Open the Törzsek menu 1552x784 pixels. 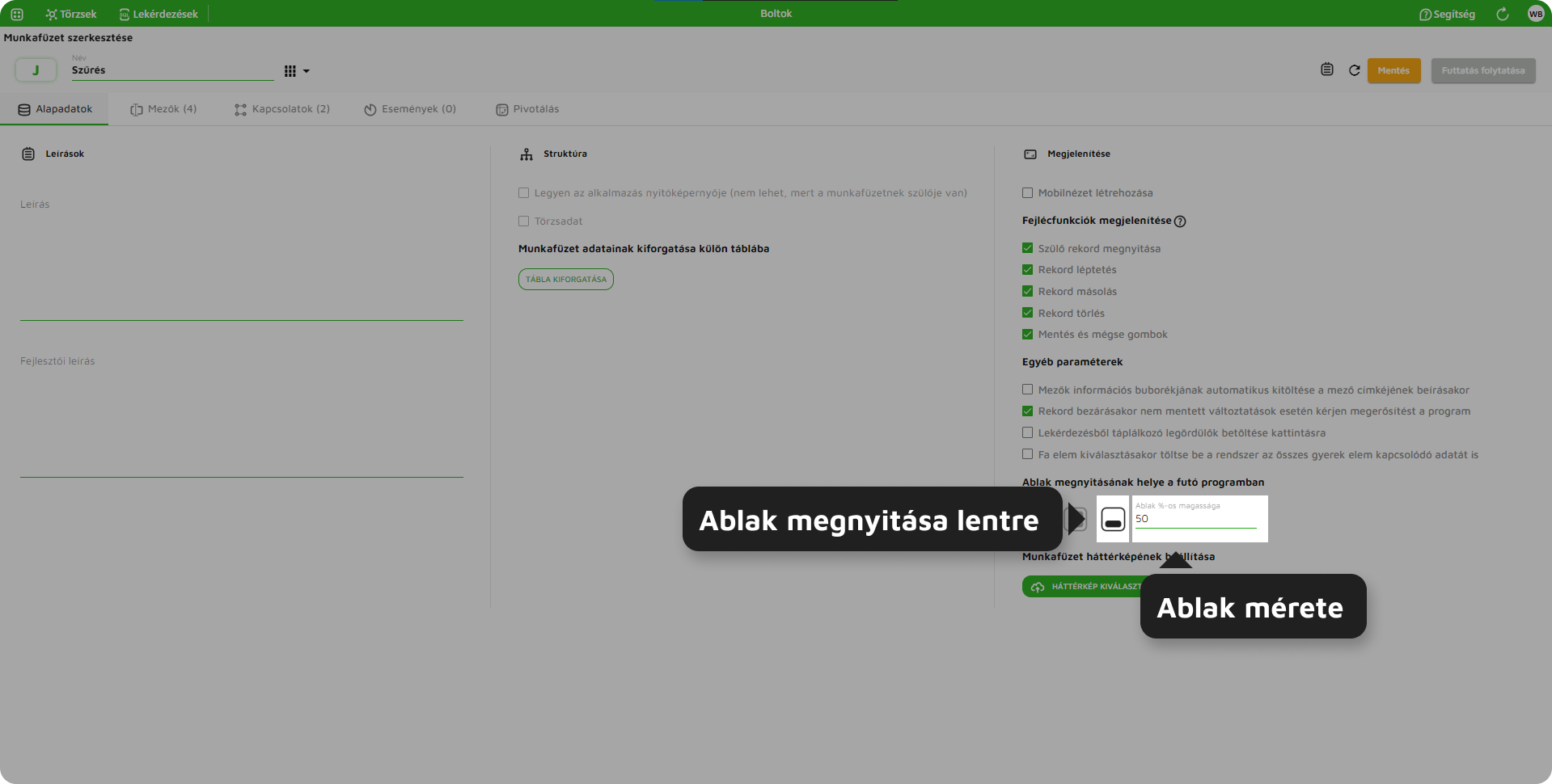pos(71,14)
